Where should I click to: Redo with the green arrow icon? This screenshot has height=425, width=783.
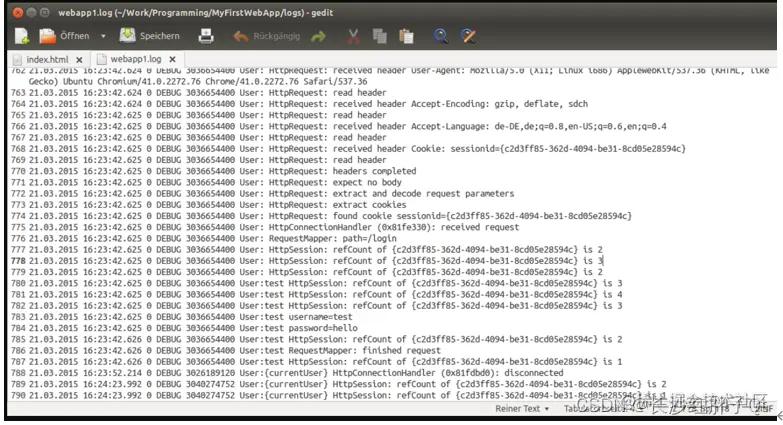319,36
